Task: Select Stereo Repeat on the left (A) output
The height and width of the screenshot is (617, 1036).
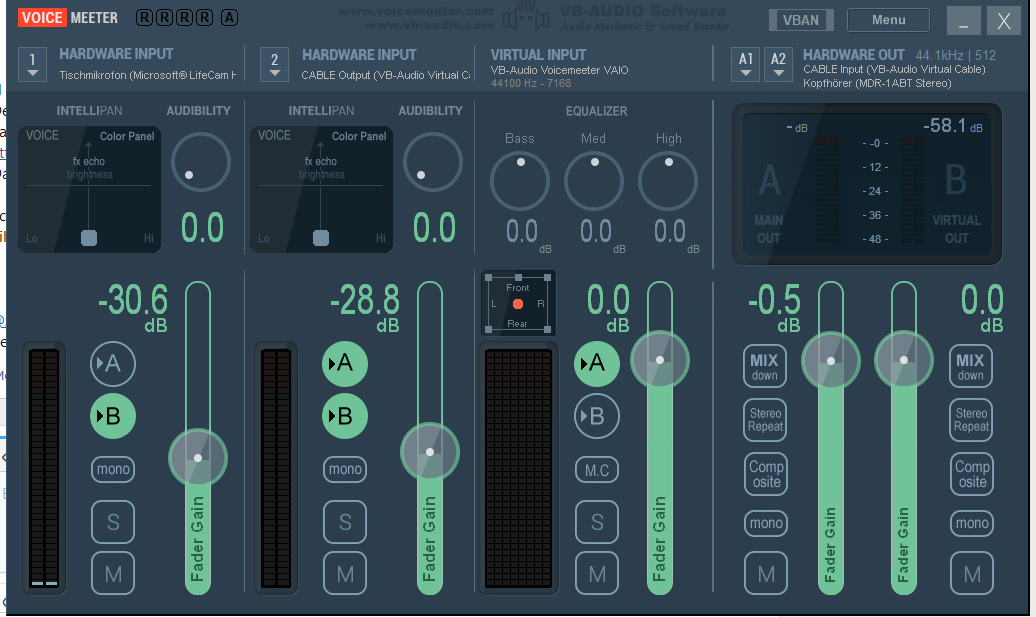Action: pos(766,420)
